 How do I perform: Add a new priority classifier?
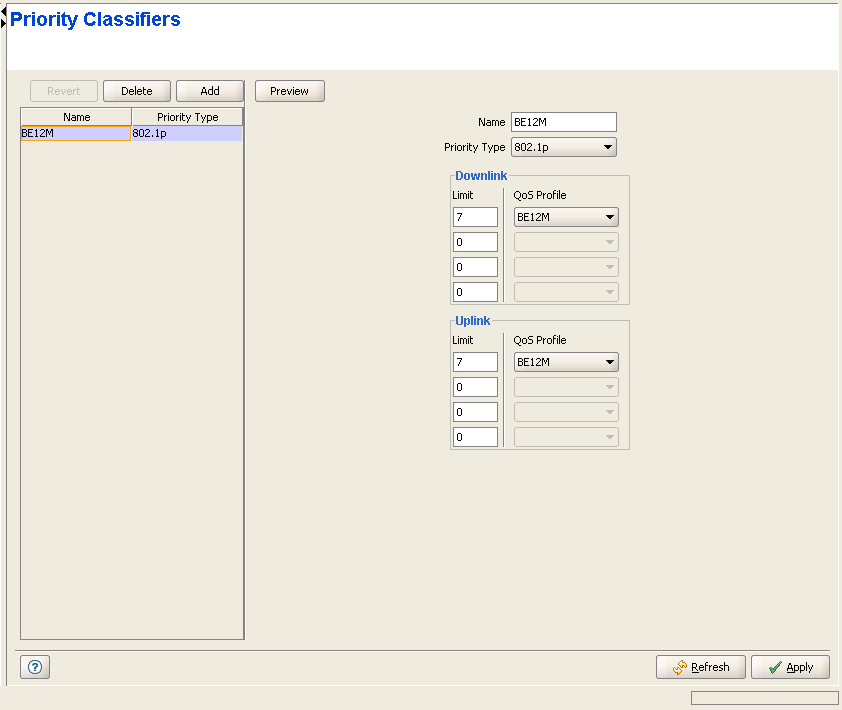point(210,91)
